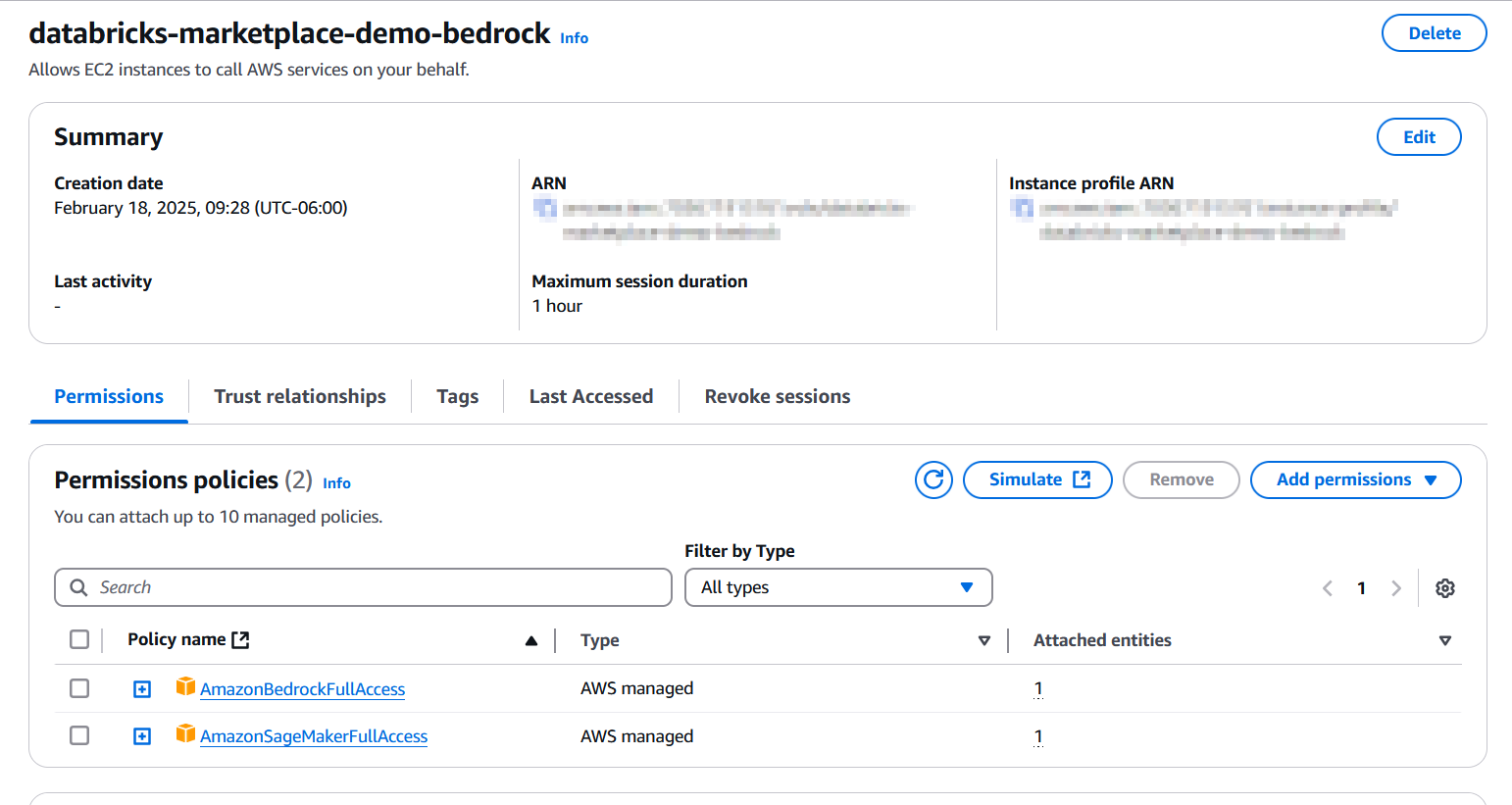The height and width of the screenshot is (805, 1512).
Task: Tick the AmazonSageMakerFullAccess checkbox
Action: point(79,735)
